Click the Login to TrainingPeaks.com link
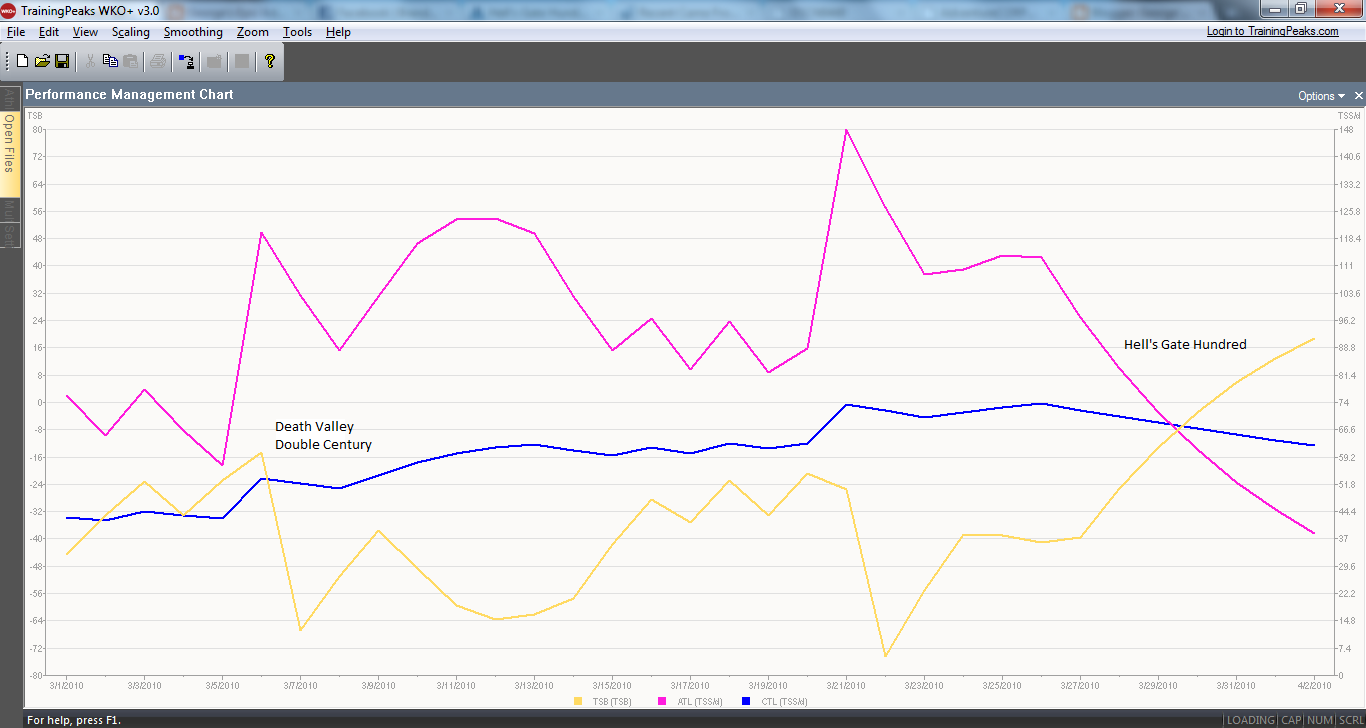 tap(1272, 31)
